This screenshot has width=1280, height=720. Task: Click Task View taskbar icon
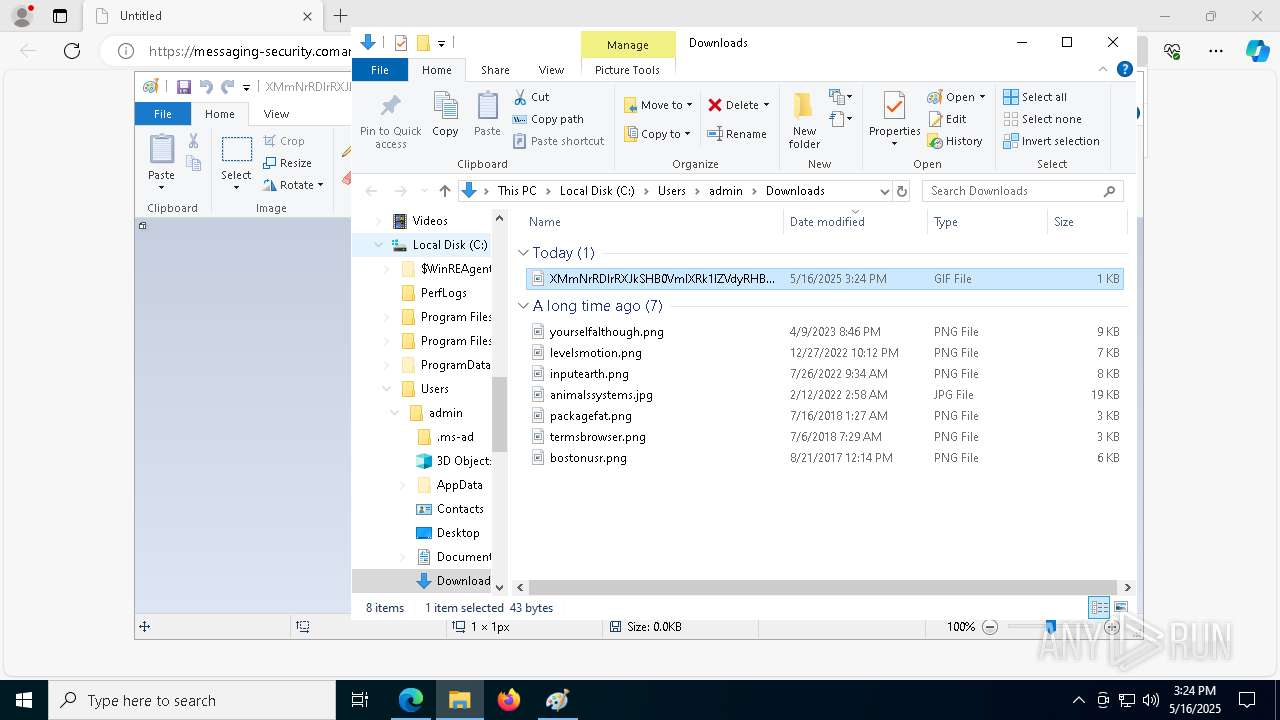pyautogui.click(x=361, y=700)
